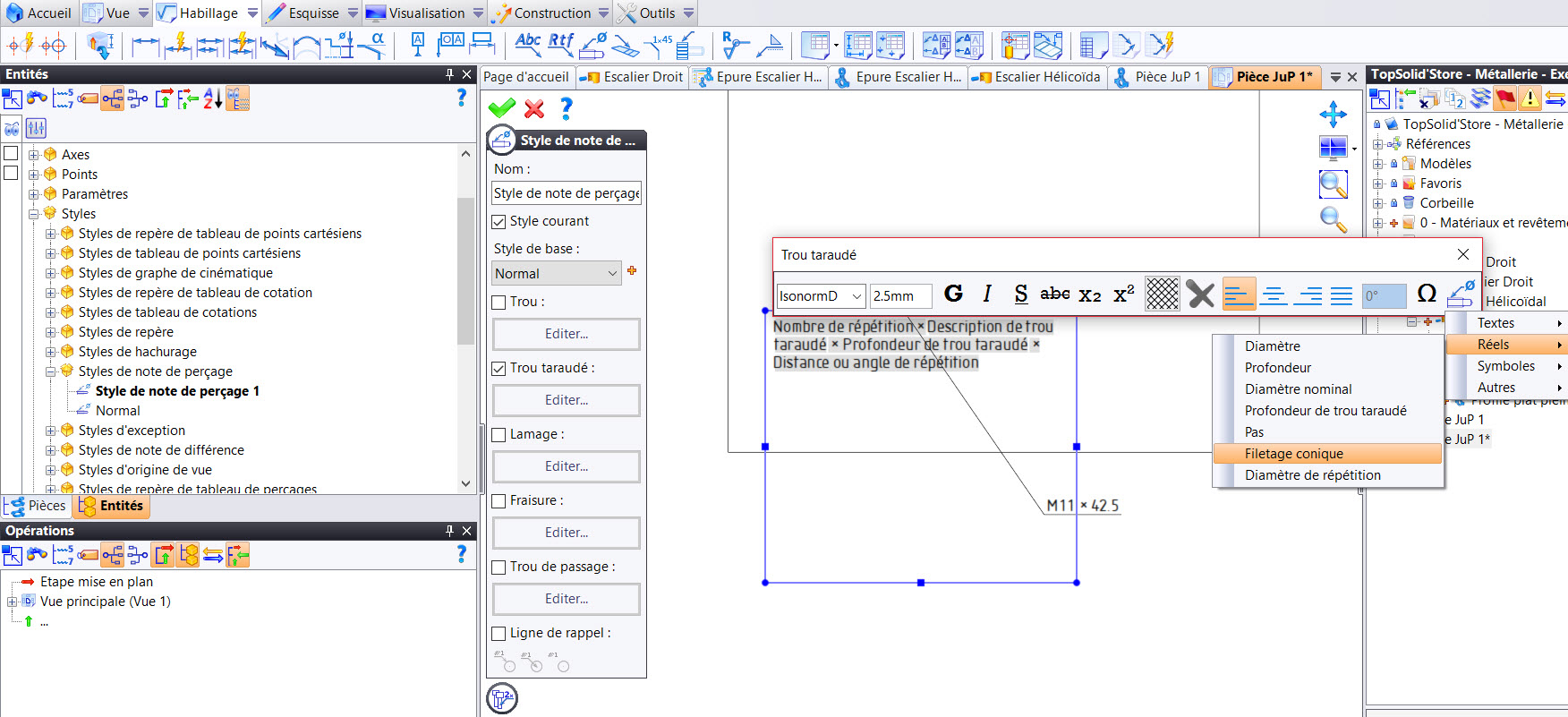This screenshot has width=1568, height=717.
Task: Align text left in Trou taraudé editor
Action: [x=1240, y=294]
